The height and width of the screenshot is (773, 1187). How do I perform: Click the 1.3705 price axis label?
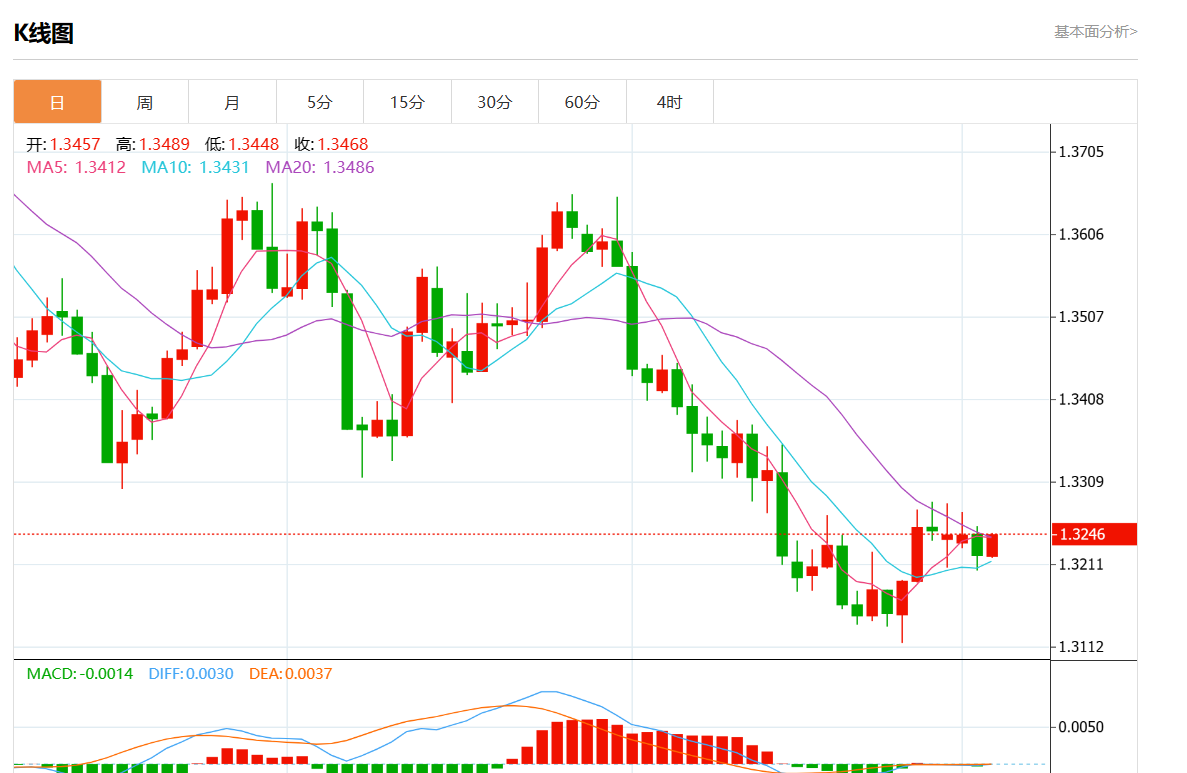(1081, 152)
